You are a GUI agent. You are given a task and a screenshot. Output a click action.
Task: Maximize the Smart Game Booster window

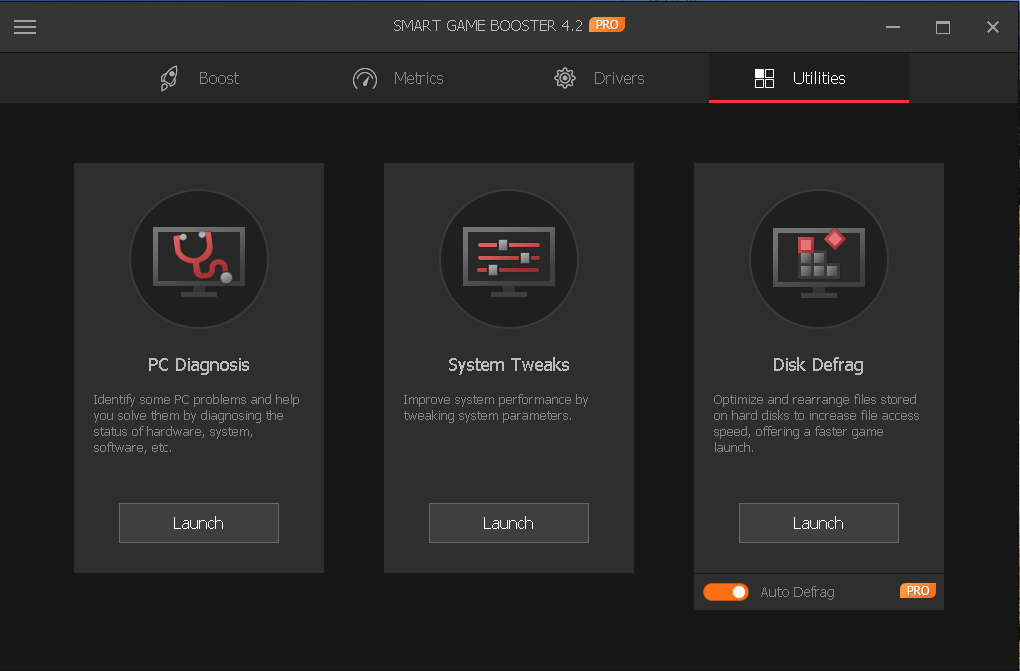coord(943,27)
